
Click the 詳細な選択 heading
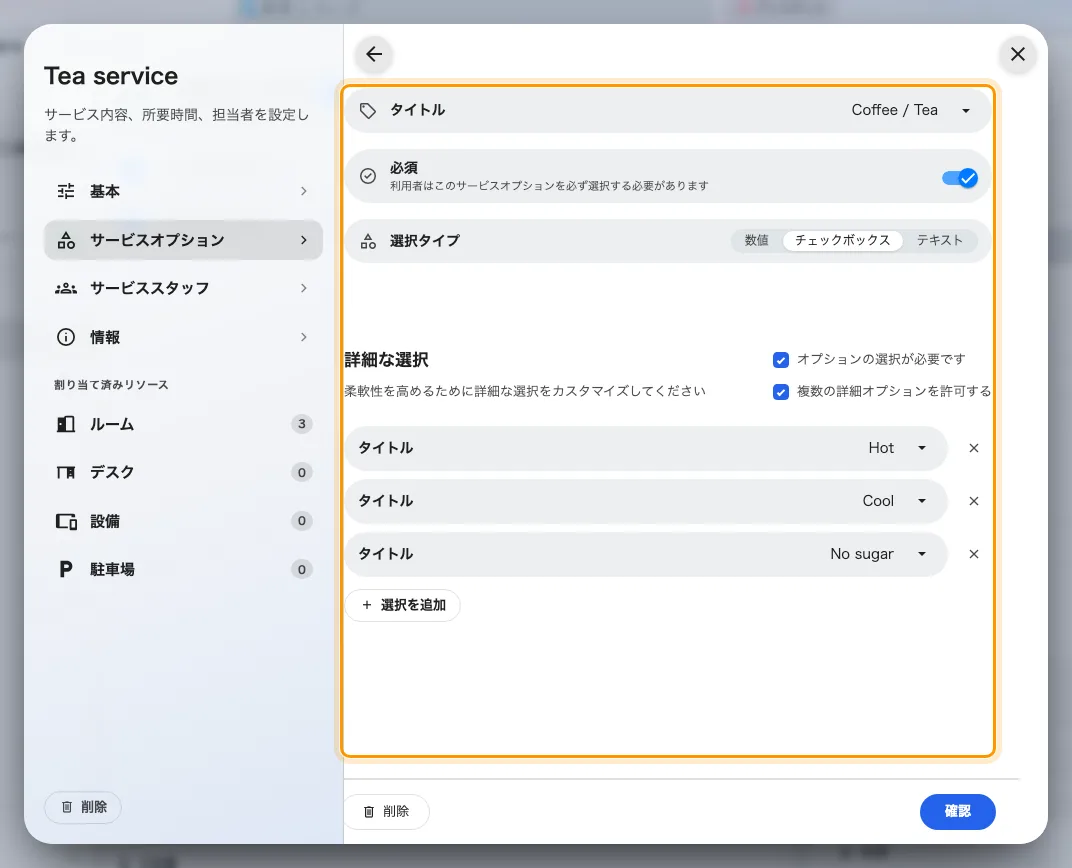[x=386, y=360]
